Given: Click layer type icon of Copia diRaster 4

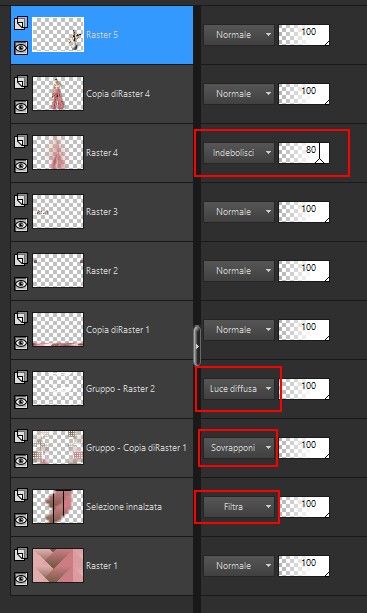Looking at the screenshot, I should pyautogui.click(x=21, y=82).
